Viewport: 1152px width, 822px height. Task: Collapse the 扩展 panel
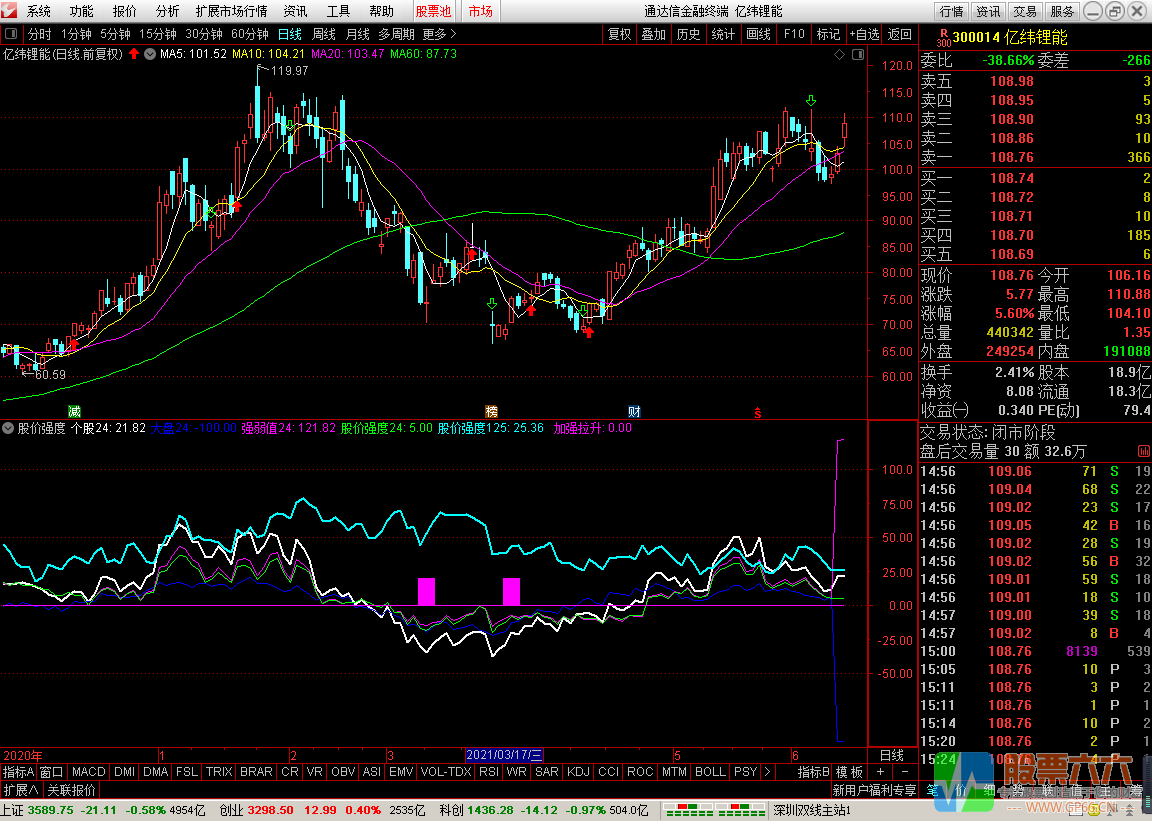pos(20,790)
